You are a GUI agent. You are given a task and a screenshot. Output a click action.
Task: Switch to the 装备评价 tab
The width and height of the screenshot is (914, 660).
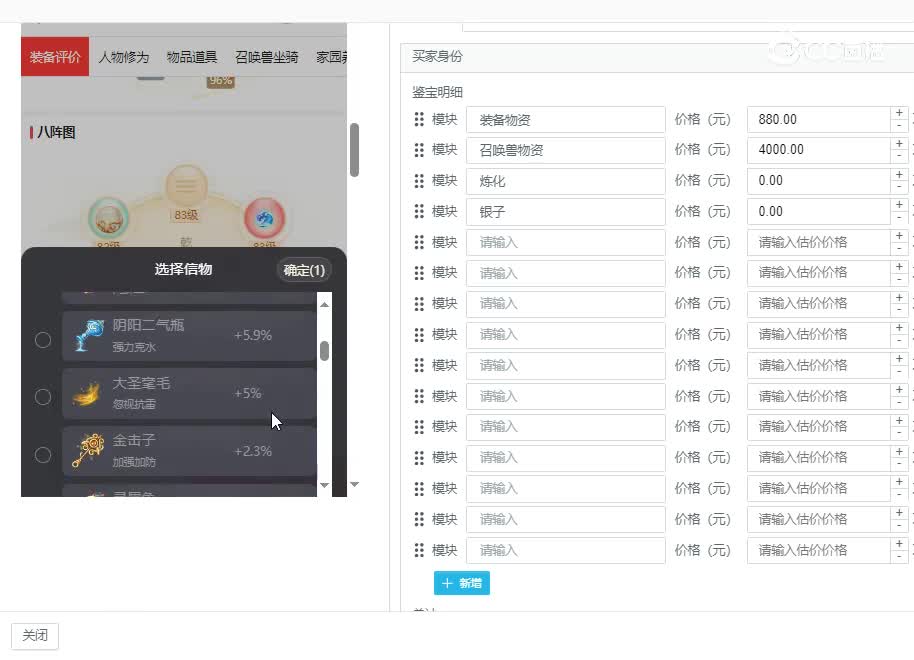[55, 57]
